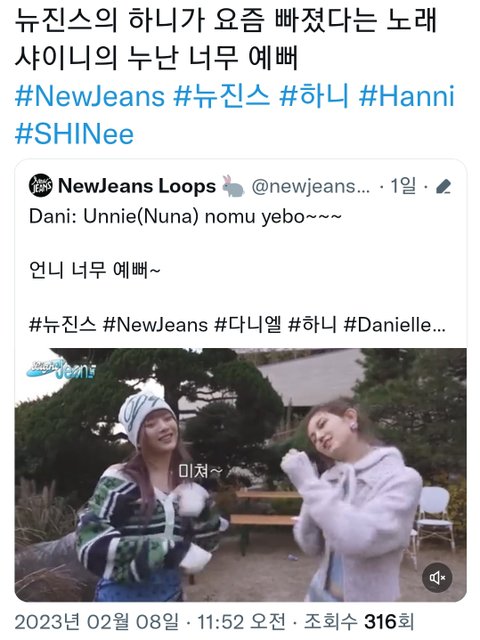
Task: Play the embedded video thumbnail
Action: [x=240, y=475]
